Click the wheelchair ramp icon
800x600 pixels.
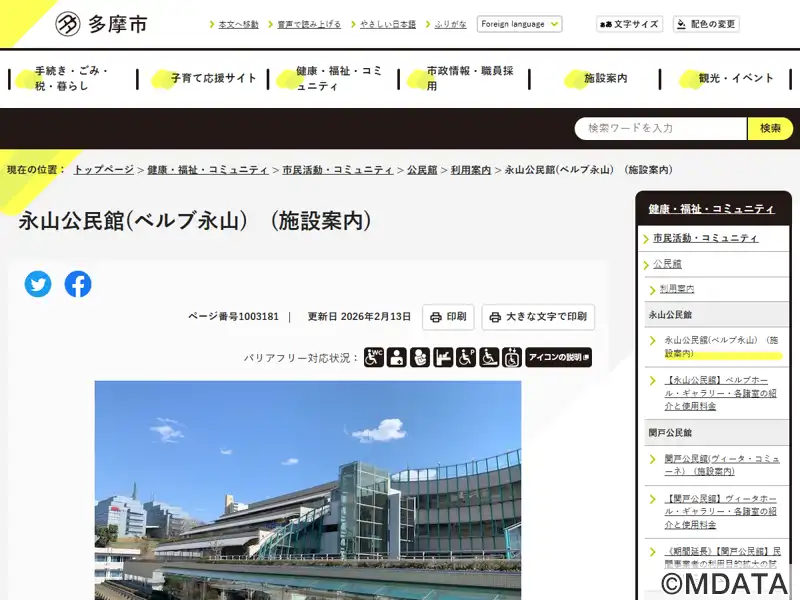click(489, 357)
